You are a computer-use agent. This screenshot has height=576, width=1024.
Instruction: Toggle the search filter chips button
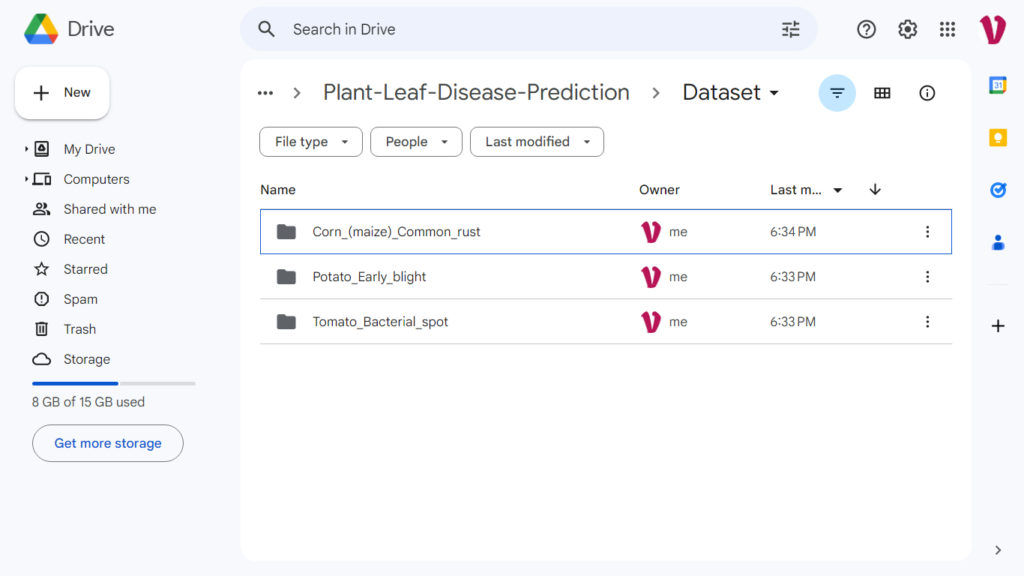point(837,93)
